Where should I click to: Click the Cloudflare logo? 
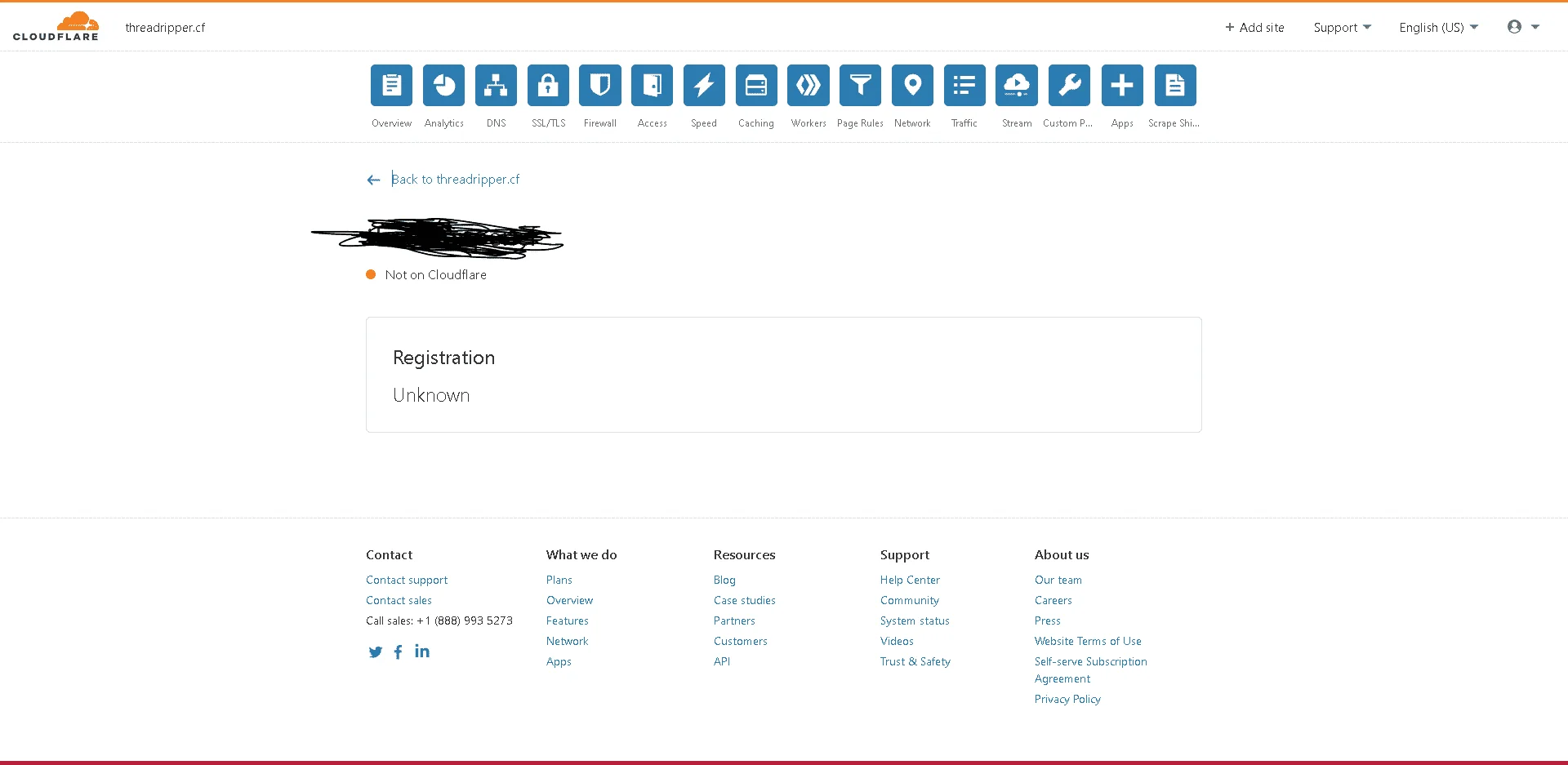click(56, 26)
